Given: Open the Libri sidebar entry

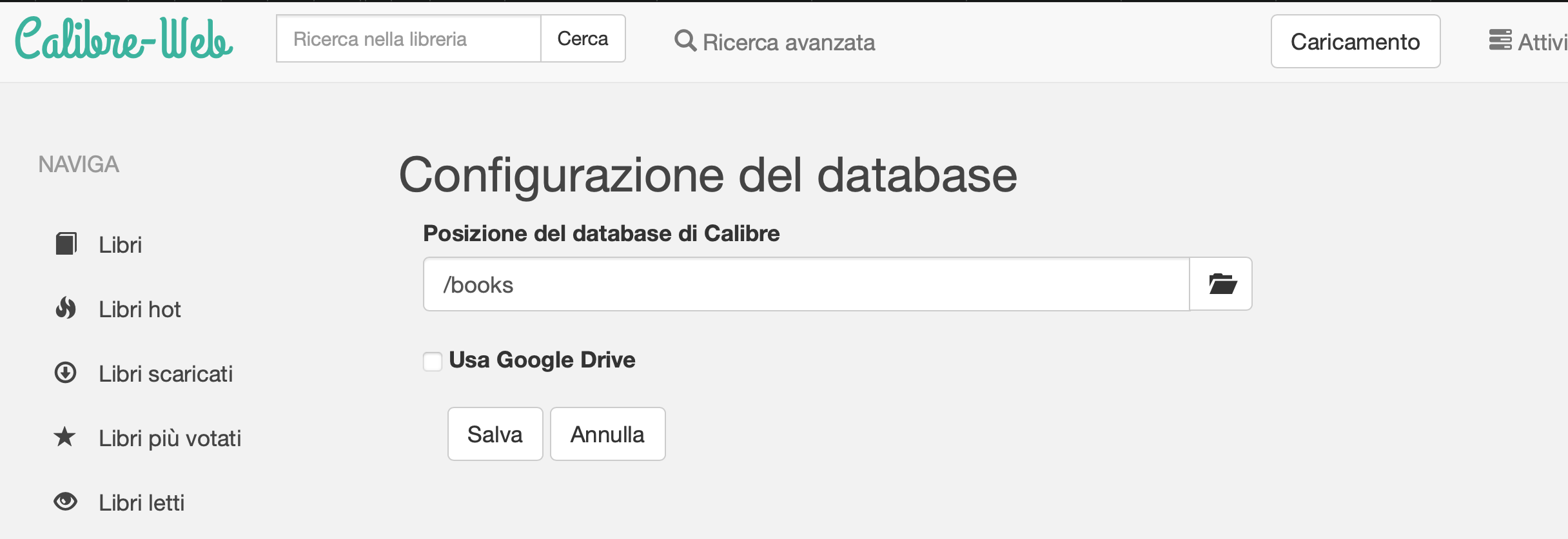Looking at the screenshot, I should pos(120,245).
